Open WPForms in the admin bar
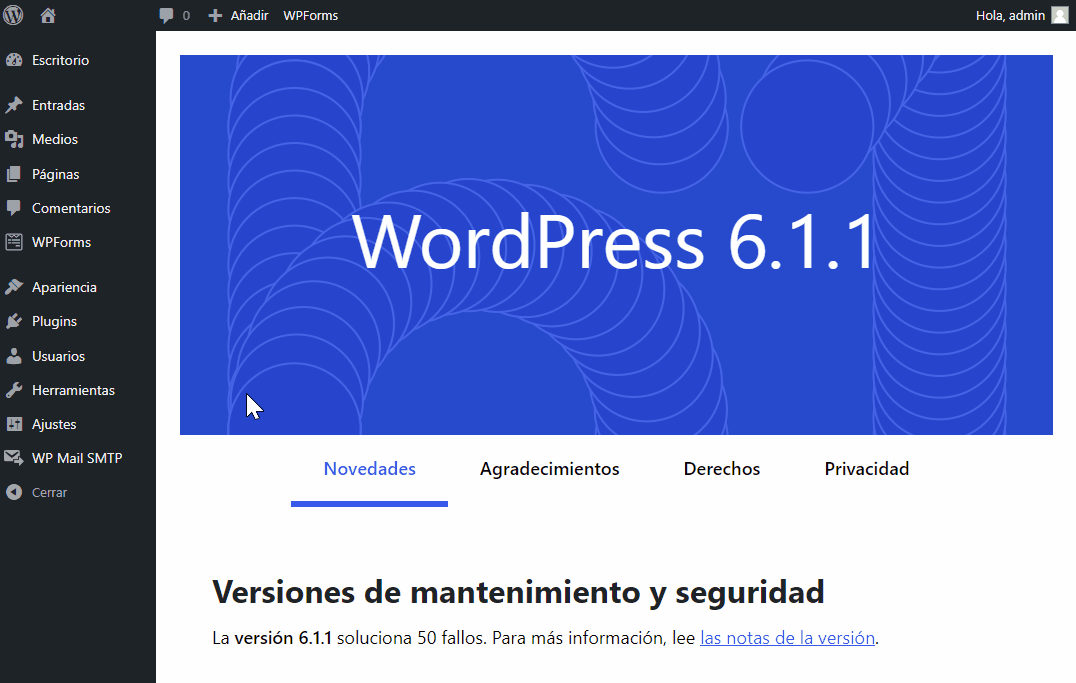The height and width of the screenshot is (683, 1076). [310, 15]
